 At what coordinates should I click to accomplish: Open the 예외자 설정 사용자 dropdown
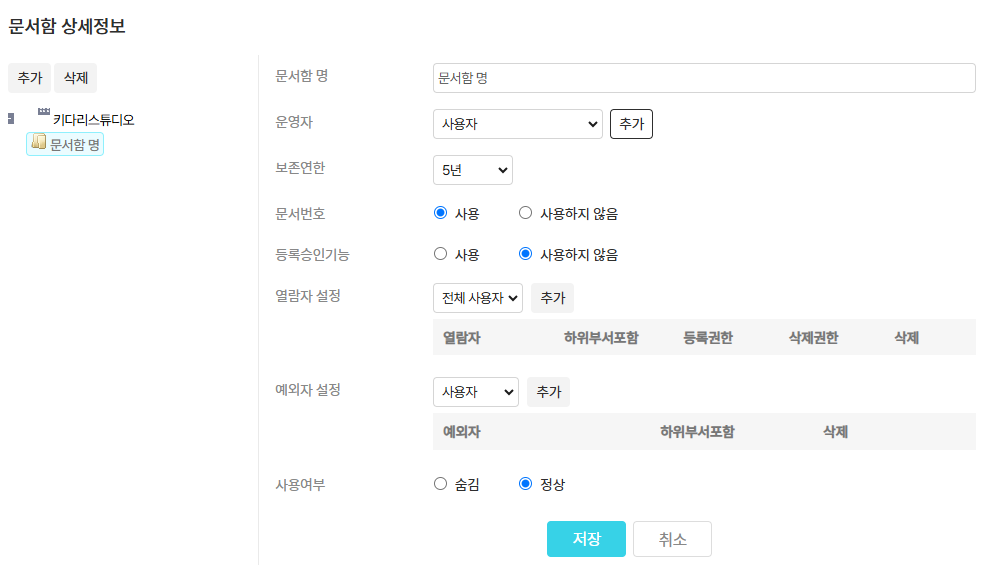pos(475,392)
